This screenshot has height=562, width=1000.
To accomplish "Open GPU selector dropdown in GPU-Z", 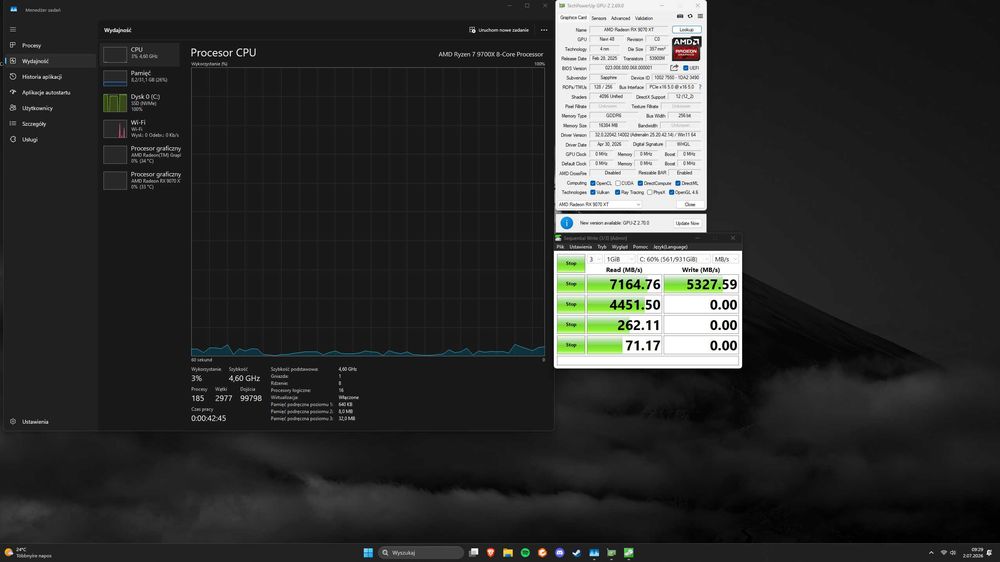I will pos(599,204).
